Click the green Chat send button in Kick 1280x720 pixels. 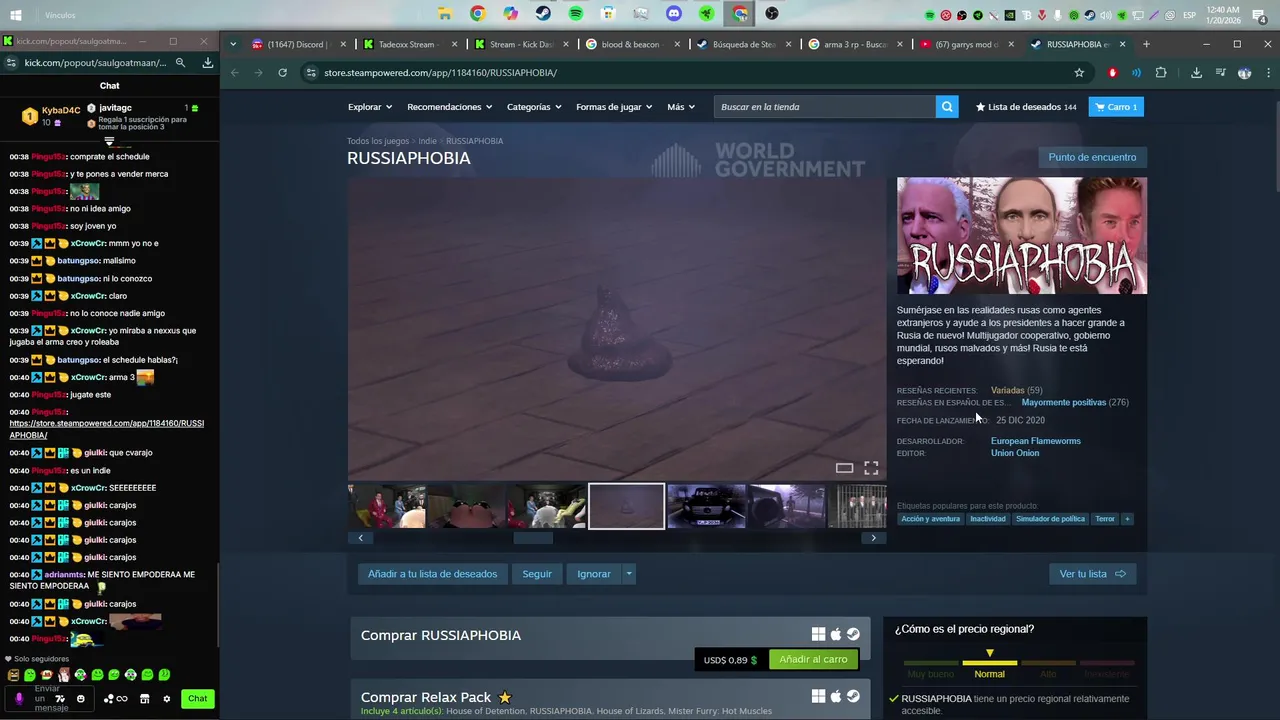coord(198,699)
